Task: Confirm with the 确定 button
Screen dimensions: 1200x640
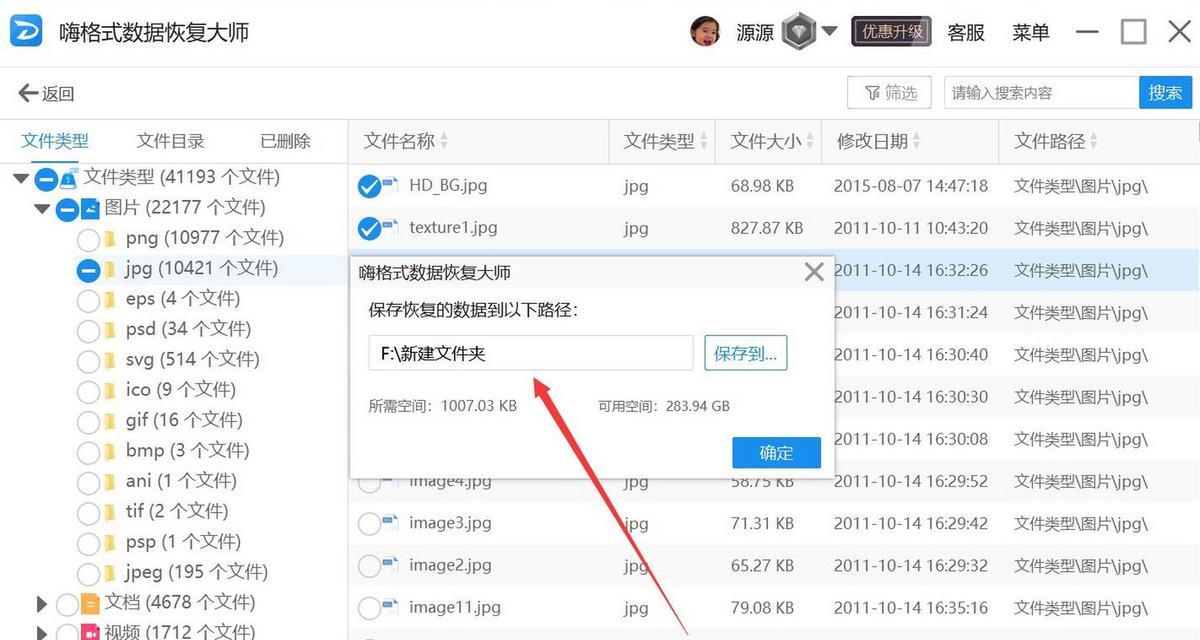Action: click(x=776, y=453)
